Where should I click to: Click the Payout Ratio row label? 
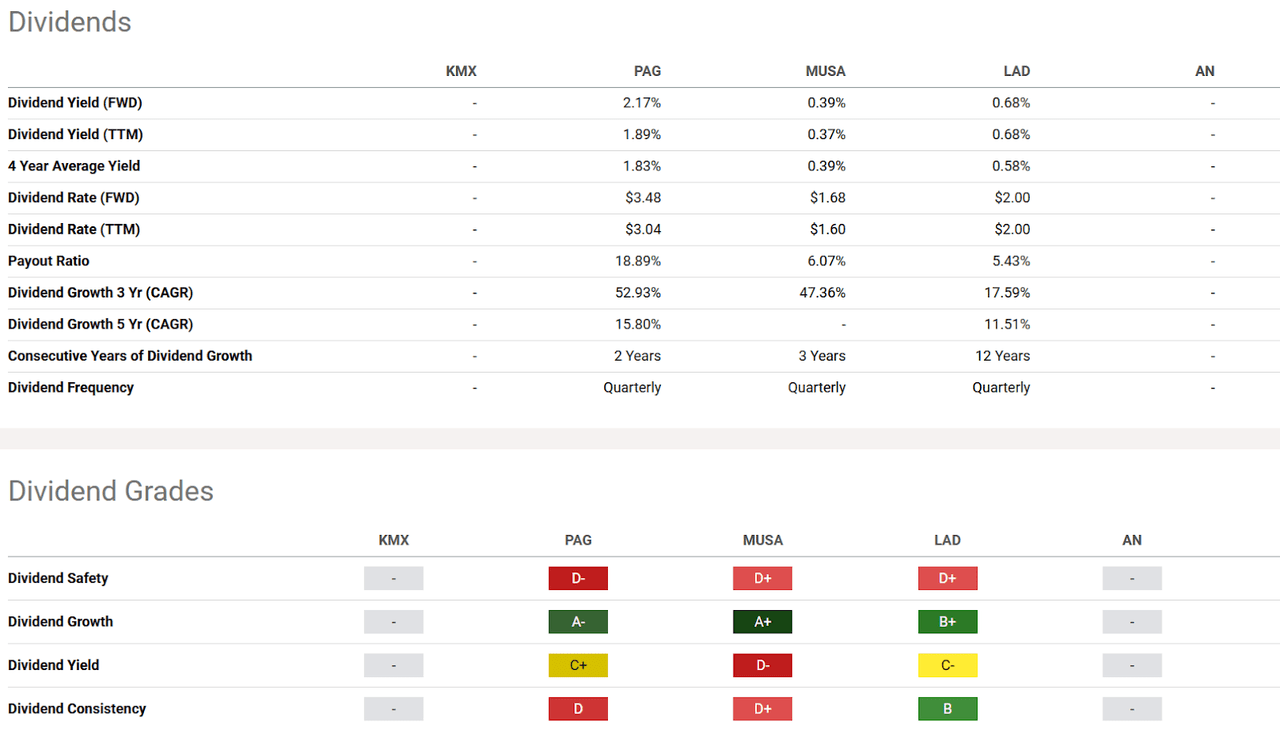[x=49, y=261]
